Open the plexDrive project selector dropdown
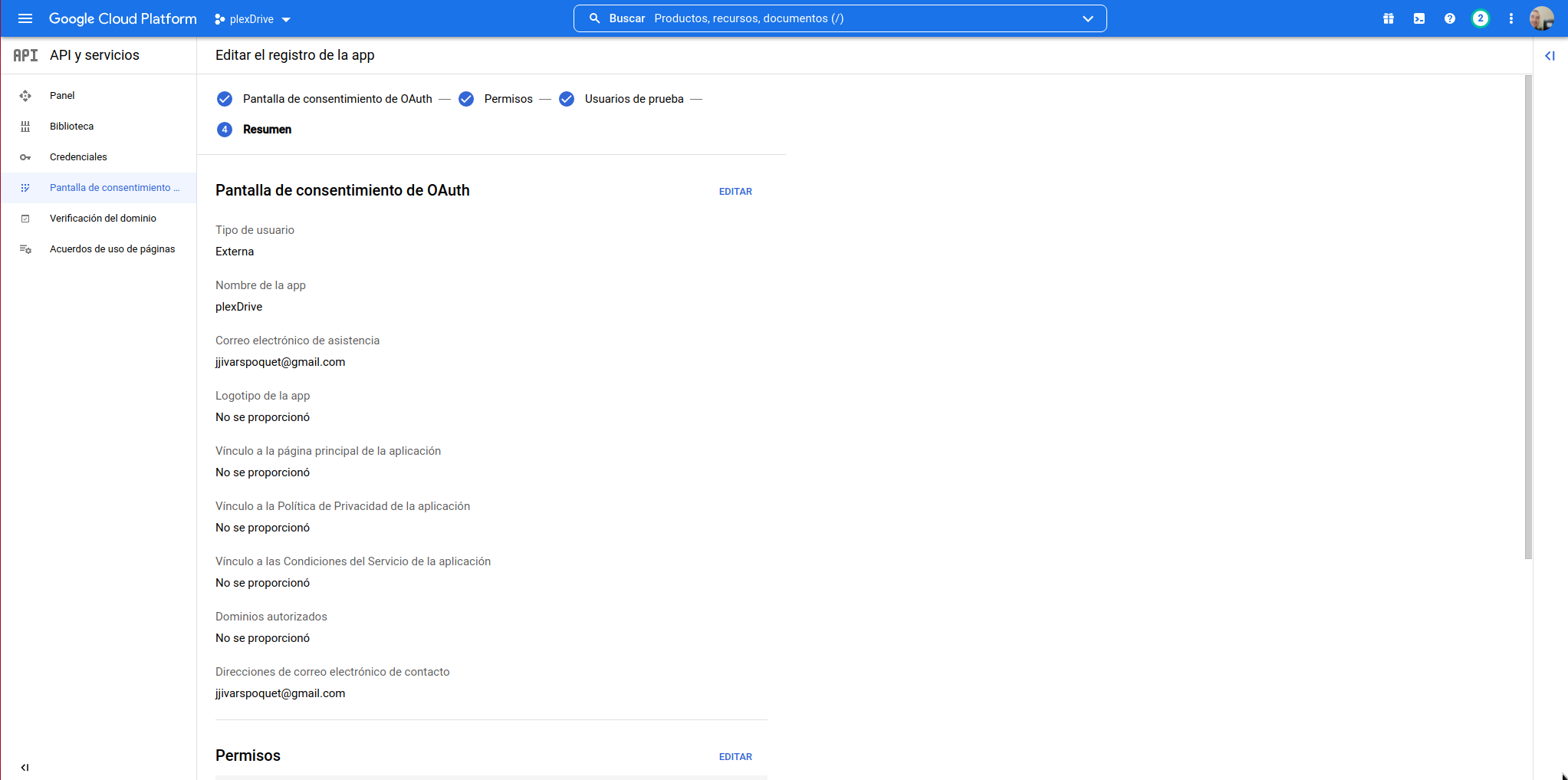 click(x=253, y=19)
